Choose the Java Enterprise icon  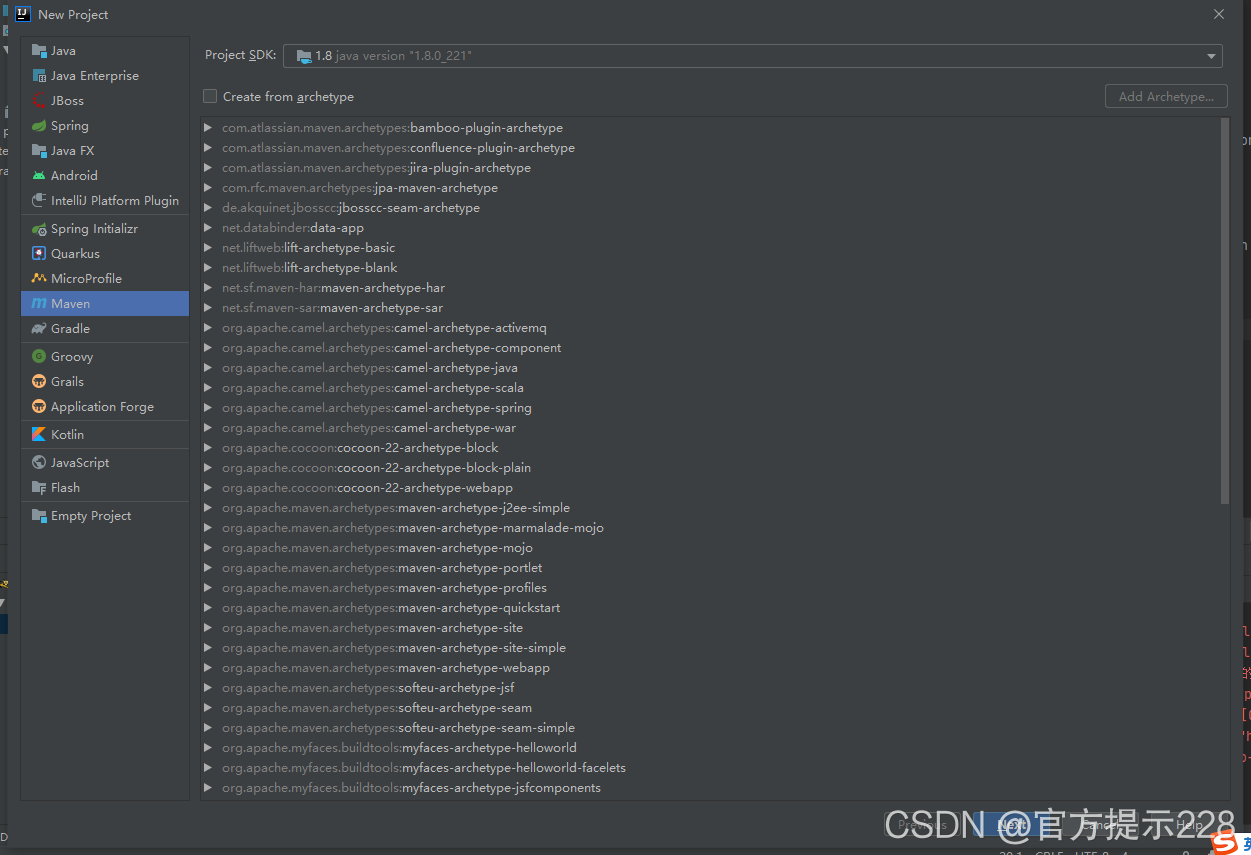pos(39,76)
